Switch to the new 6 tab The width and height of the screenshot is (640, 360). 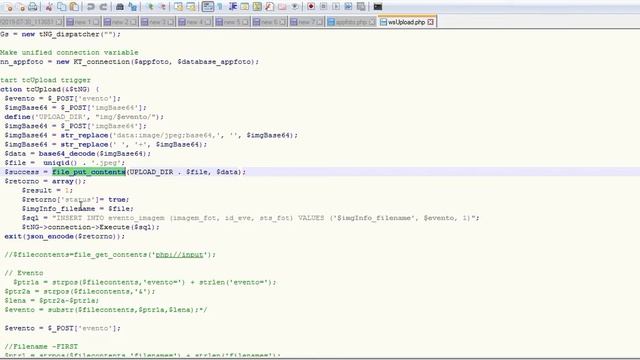tap(269, 22)
